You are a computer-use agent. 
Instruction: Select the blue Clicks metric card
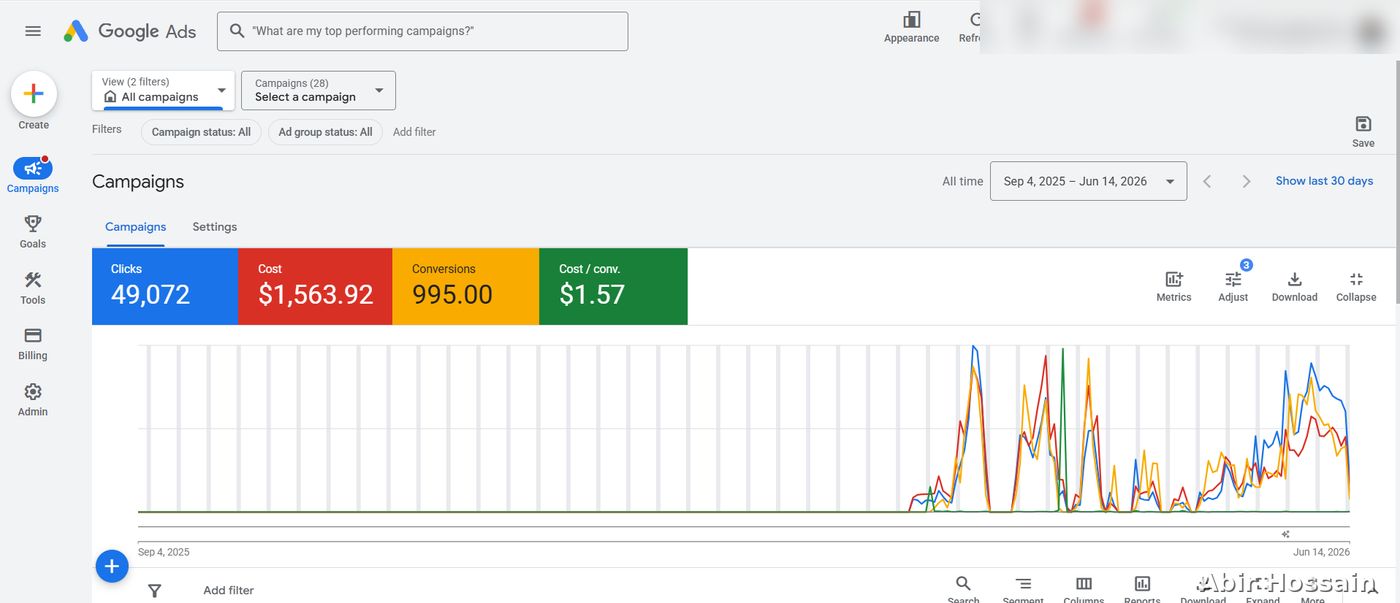tap(165, 286)
